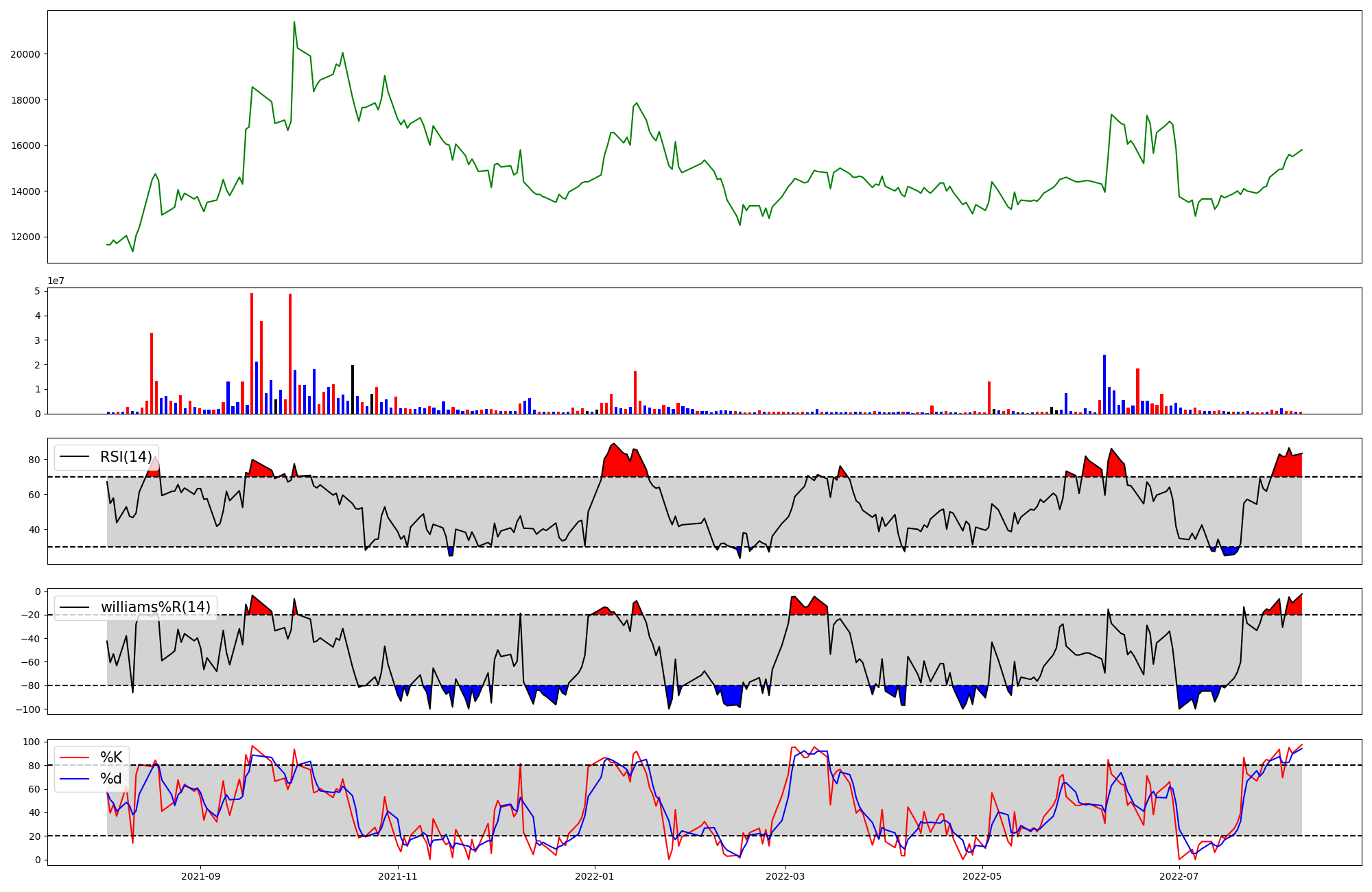Click the tallest blue volume bar in 2022-06
The height and width of the screenshot is (892, 1372).
pyautogui.click(x=1104, y=384)
